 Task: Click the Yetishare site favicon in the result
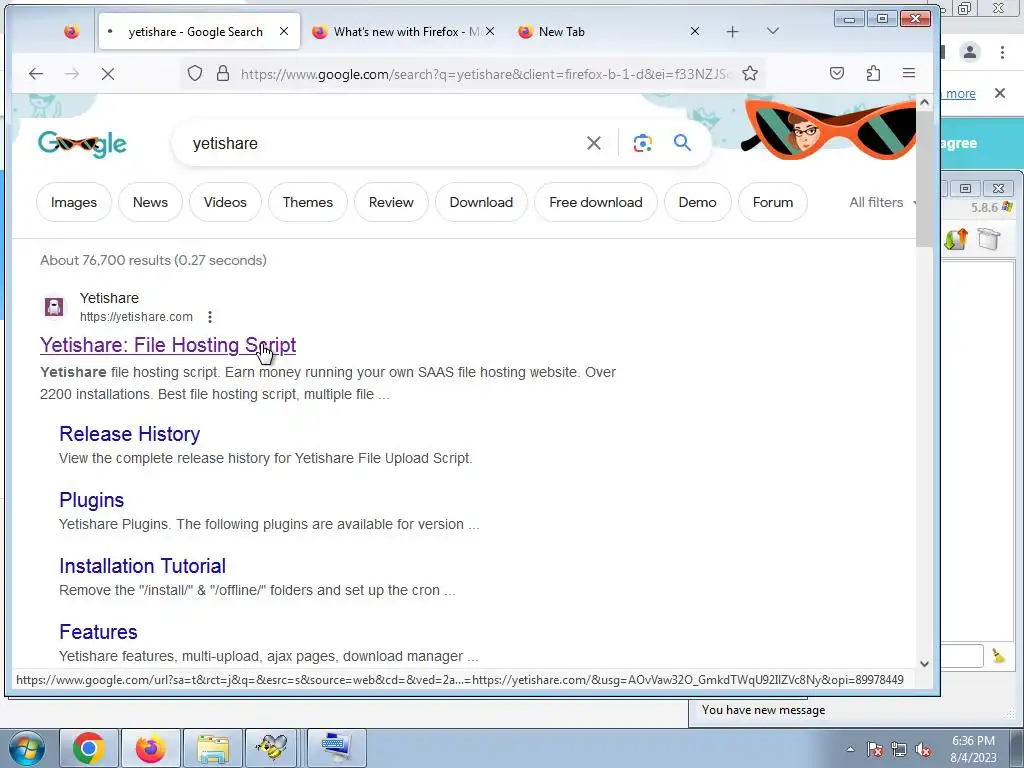(x=54, y=306)
